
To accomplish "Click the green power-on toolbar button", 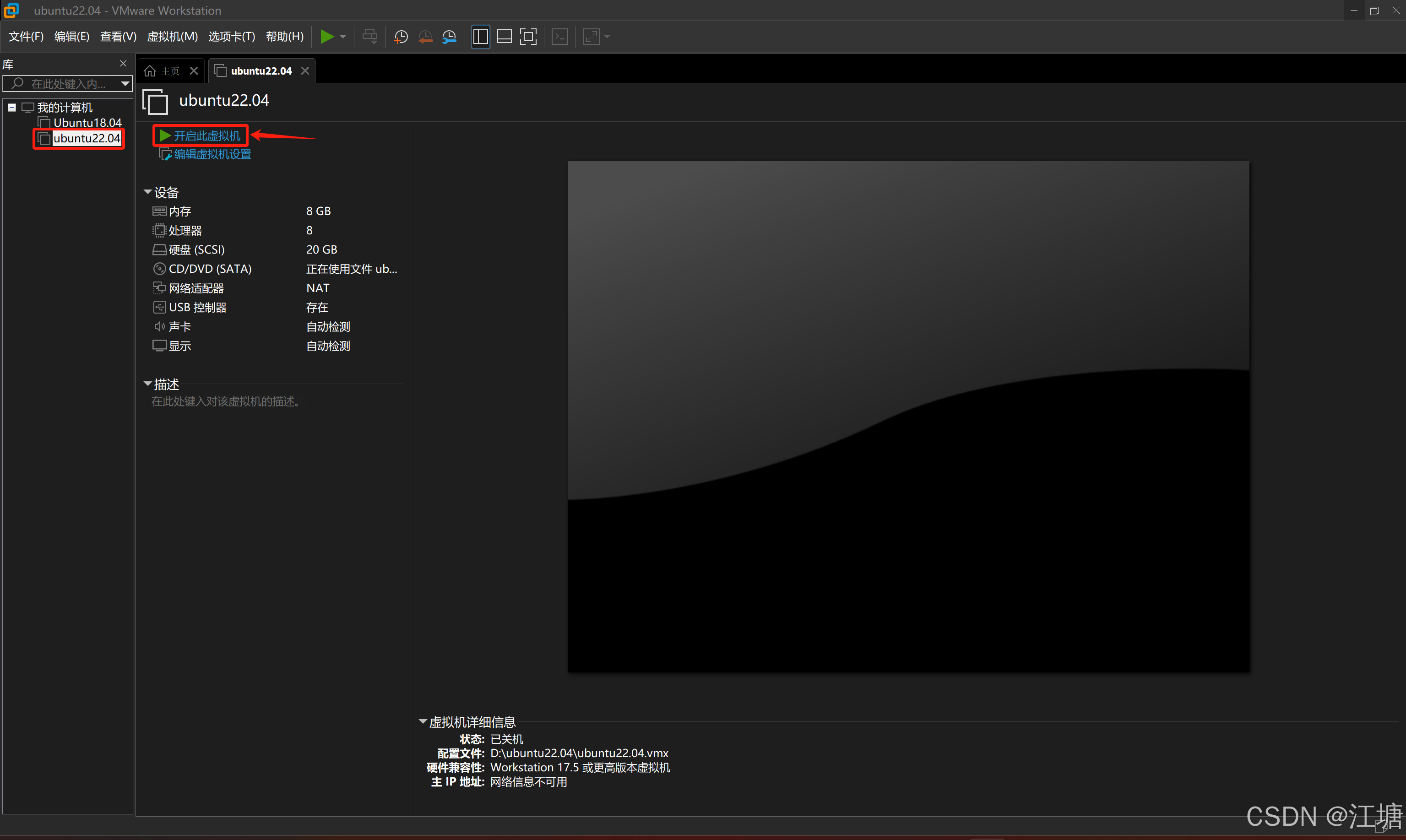I will (x=326, y=37).
